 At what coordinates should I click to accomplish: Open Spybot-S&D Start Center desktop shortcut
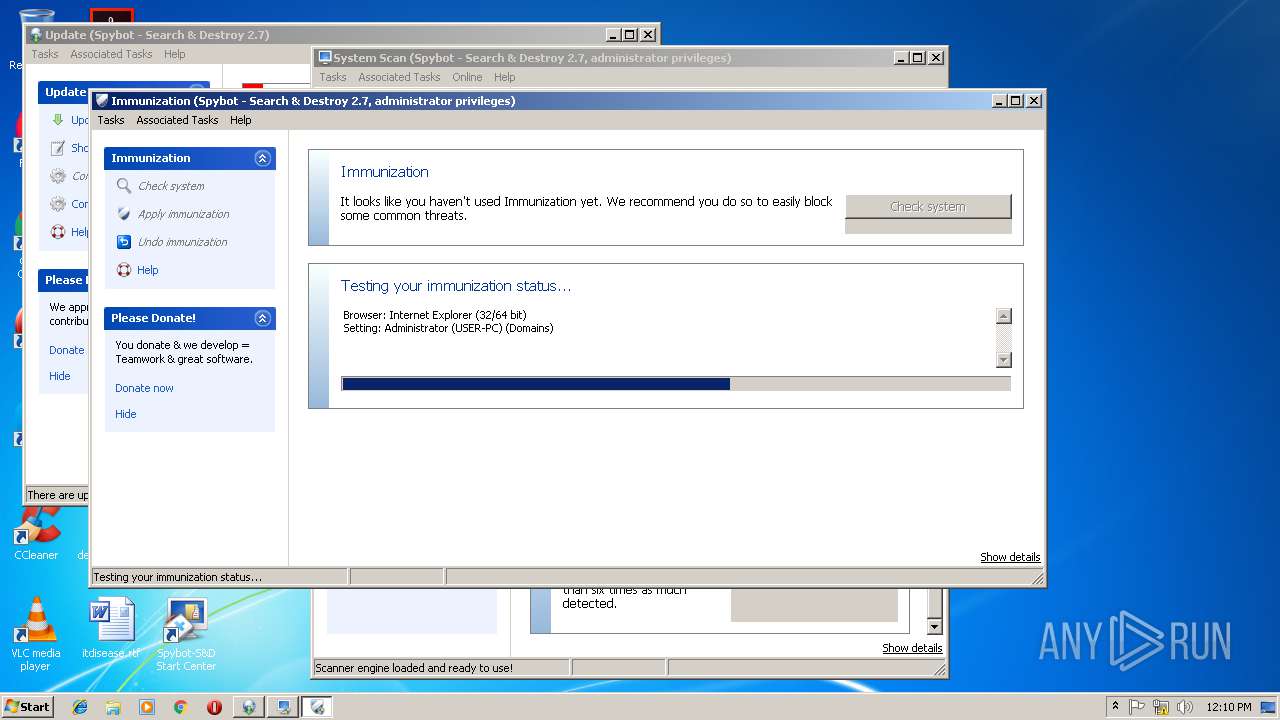click(186, 634)
